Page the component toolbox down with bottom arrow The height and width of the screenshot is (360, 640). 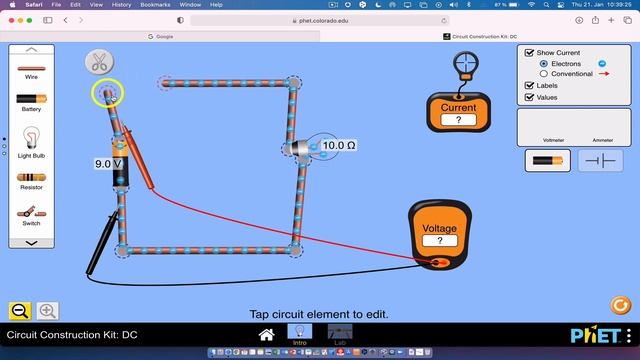[31, 243]
